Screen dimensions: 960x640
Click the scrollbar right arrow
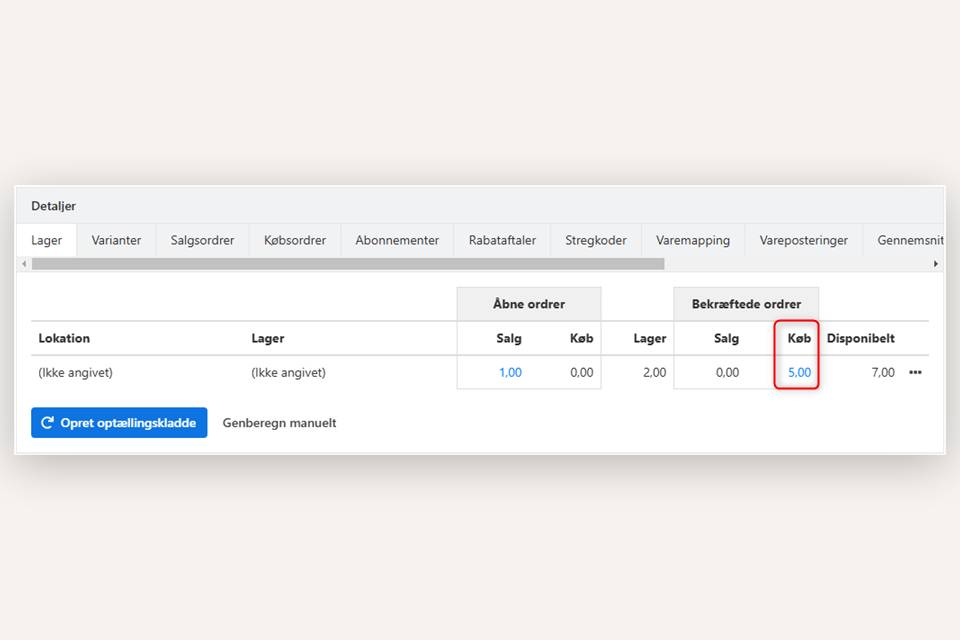point(936,264)
